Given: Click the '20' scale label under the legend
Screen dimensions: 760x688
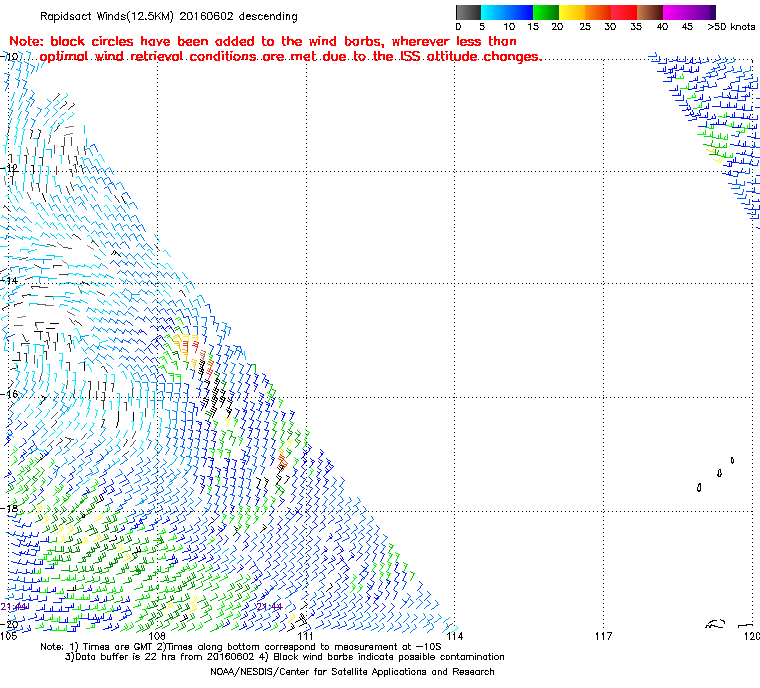Looking at the screenshot, I should tap(557, 27).
